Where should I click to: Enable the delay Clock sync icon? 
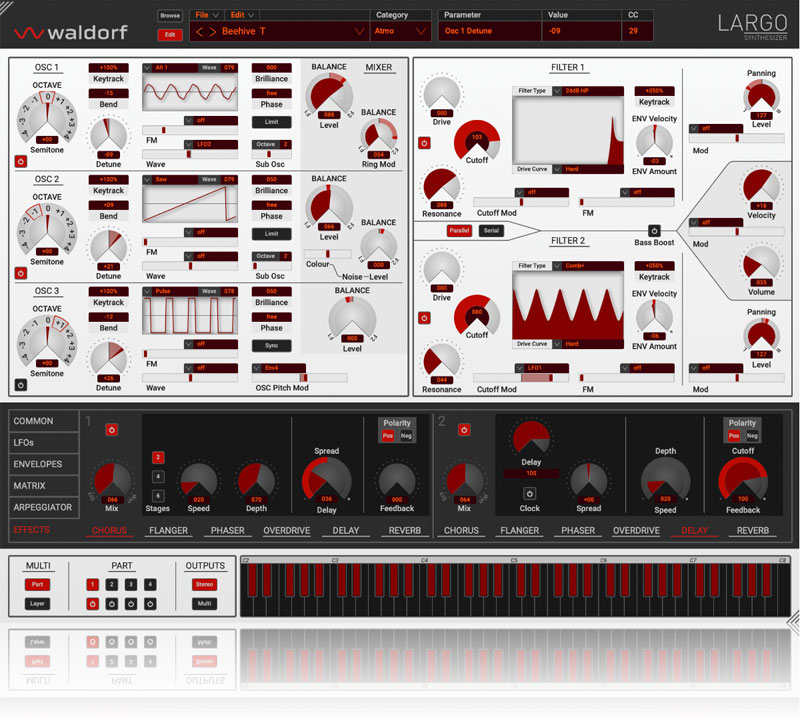tap(529, 493)
